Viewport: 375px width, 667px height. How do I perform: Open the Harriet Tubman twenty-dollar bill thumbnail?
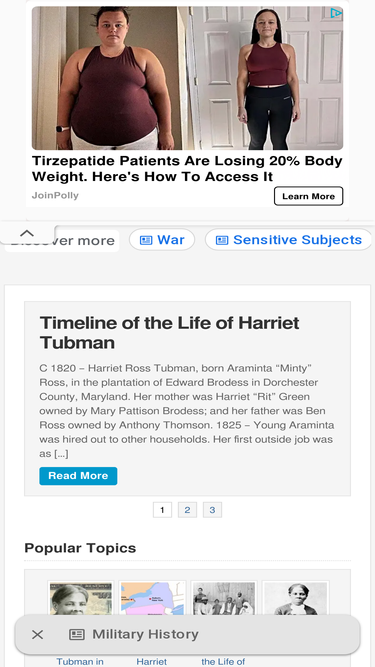[x=81, y=599]
